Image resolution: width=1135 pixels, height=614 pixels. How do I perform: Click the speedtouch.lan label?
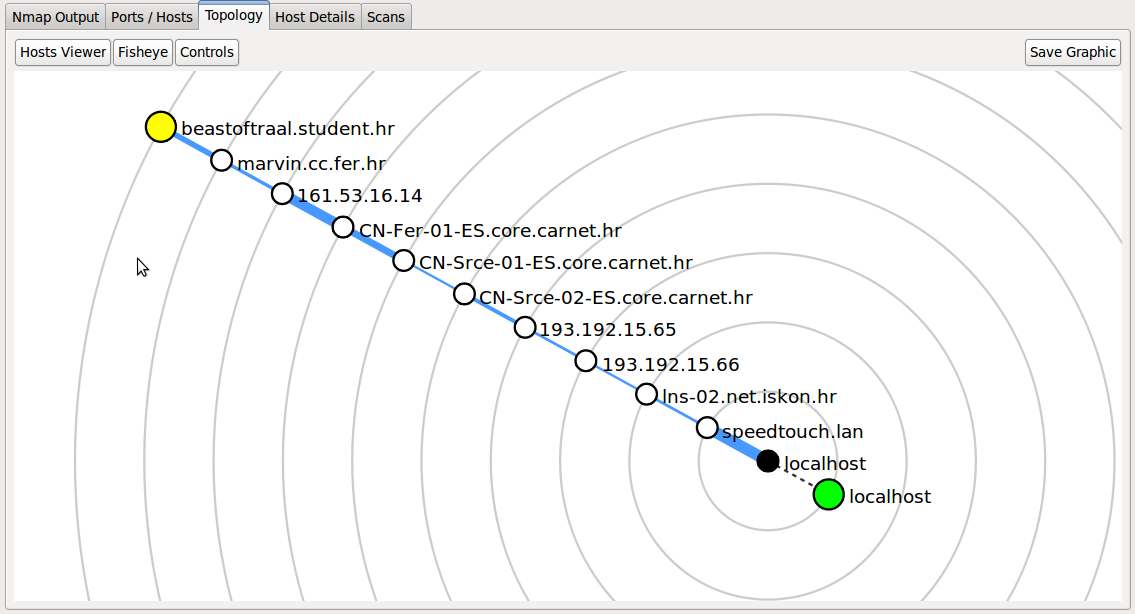click(x=793, y=432)
